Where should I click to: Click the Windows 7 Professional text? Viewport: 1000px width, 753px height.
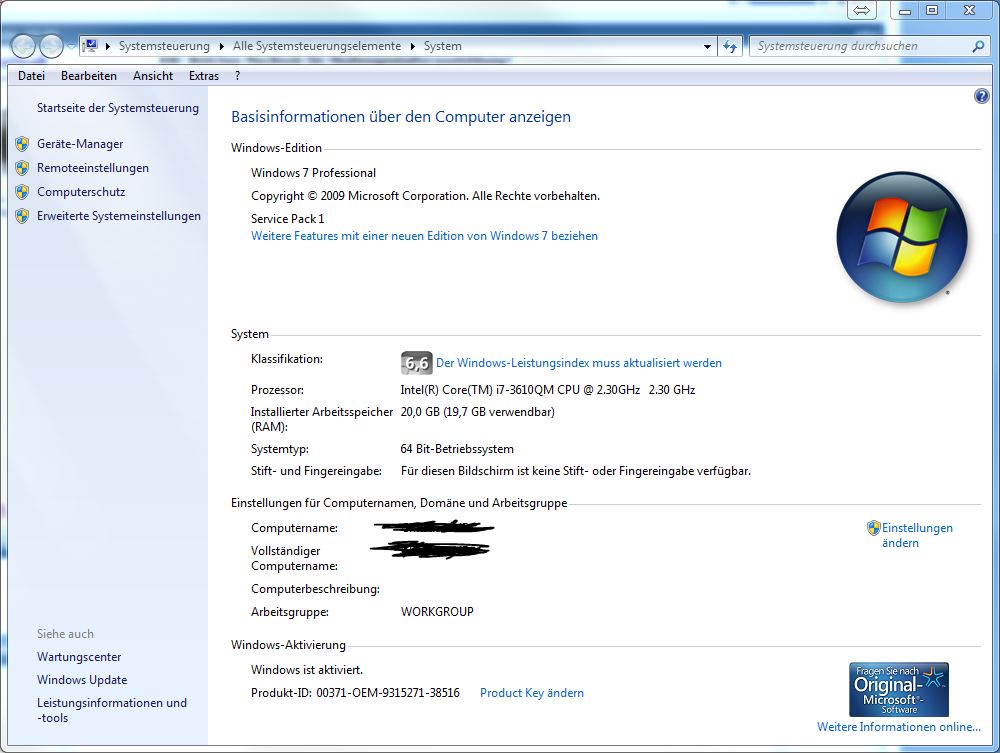[313, 173]
